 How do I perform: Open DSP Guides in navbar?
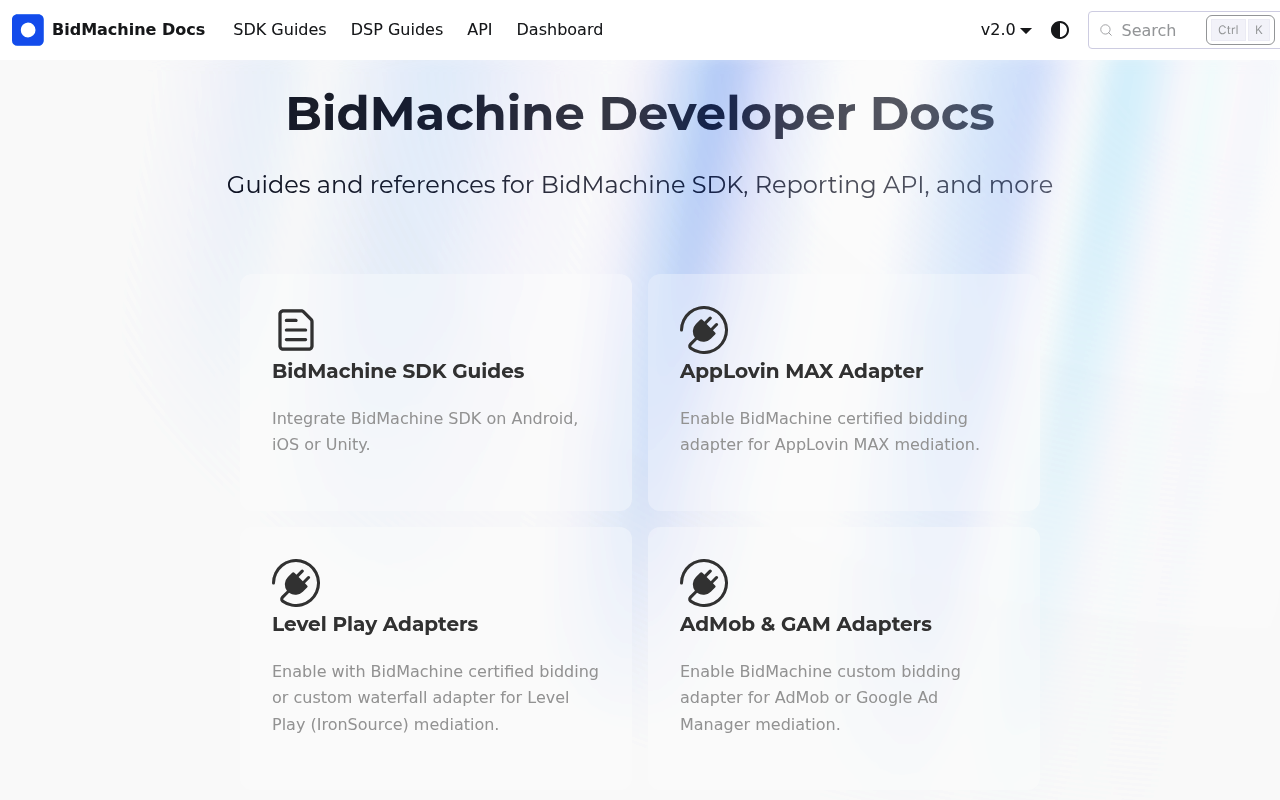(x=397, y=30)
